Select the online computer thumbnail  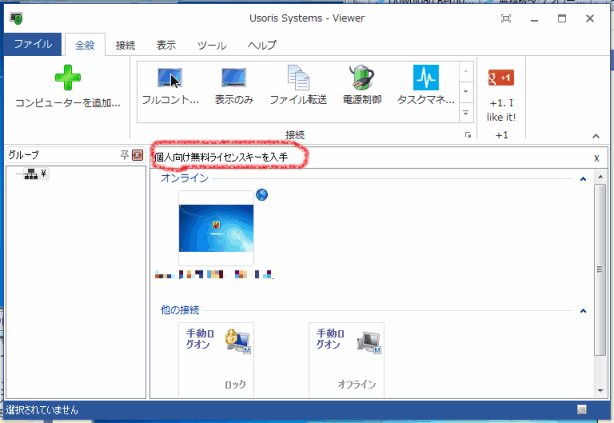[216, 228]
